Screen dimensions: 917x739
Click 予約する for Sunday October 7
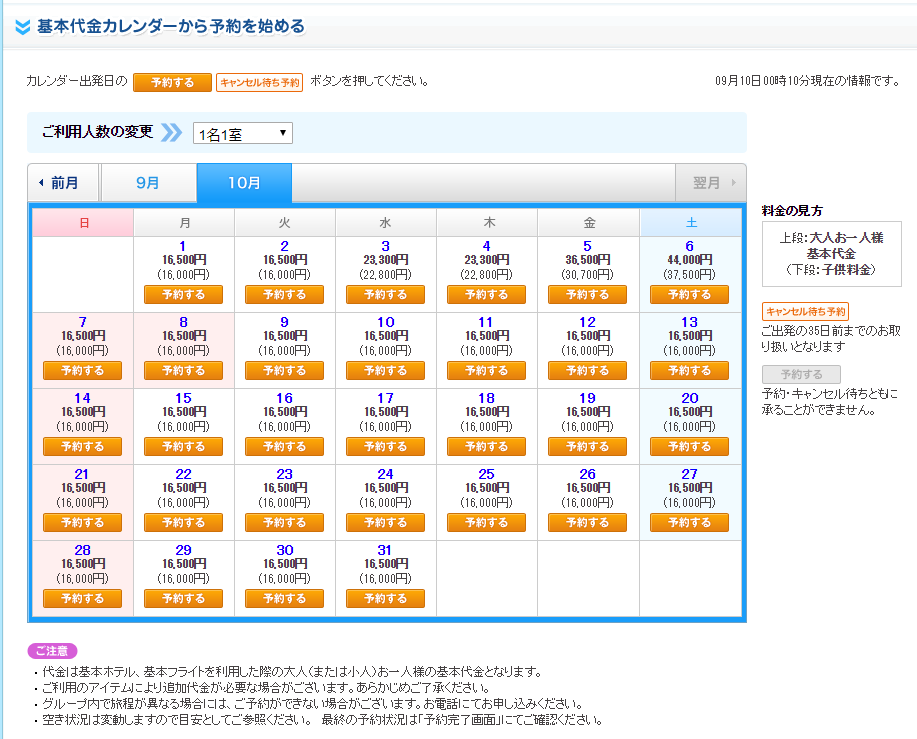click(82, 371)
